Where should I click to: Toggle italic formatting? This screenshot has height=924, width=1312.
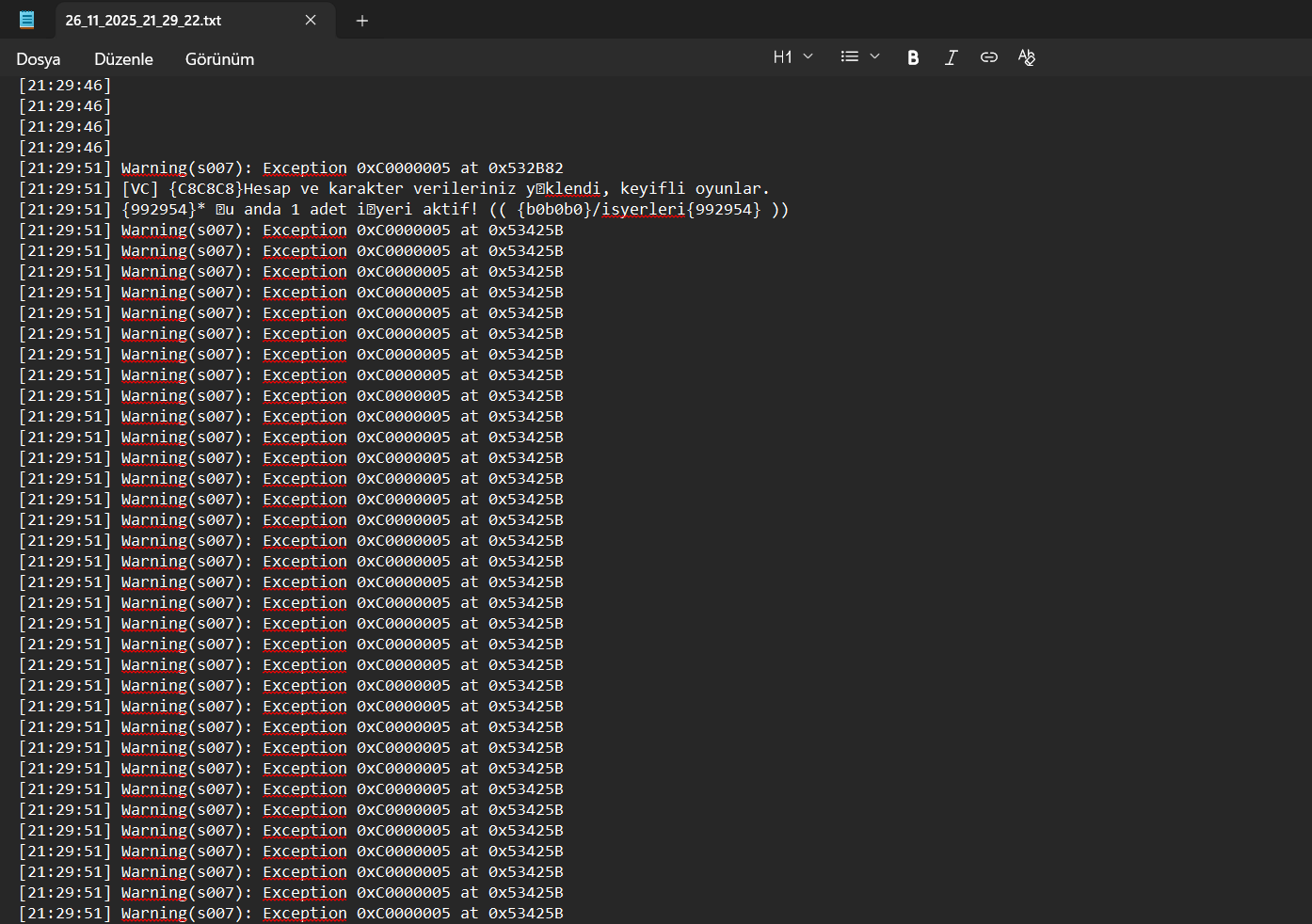coord(951,57)
